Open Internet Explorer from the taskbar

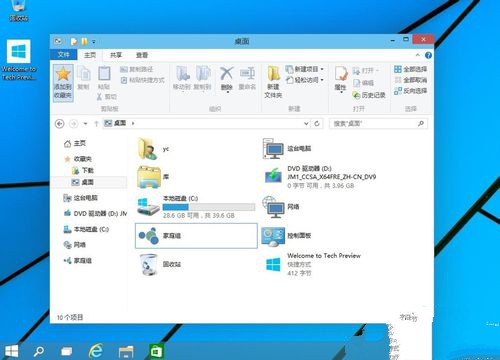[96, 351]
